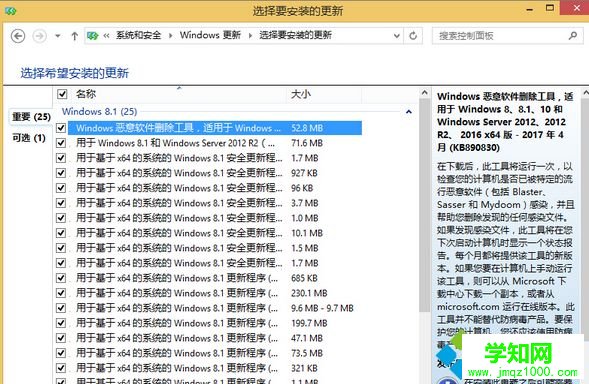This screenshot has width=589, height=384.
Task: Uncheck the Windows 恶意软件删除工具 update
Action: coord(61,128)
